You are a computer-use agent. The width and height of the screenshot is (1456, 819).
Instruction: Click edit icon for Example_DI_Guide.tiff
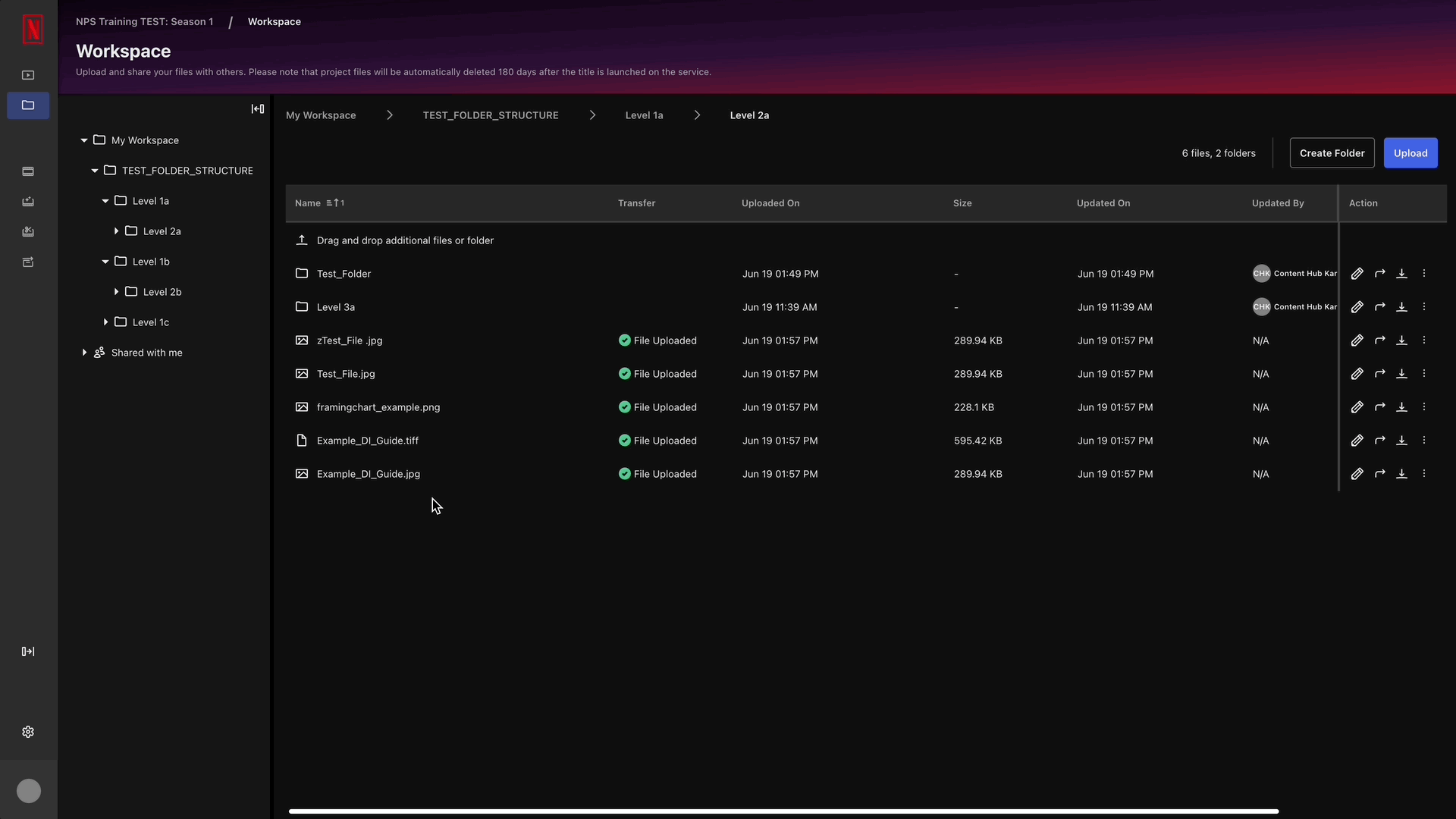click(x=1357, y=441)
